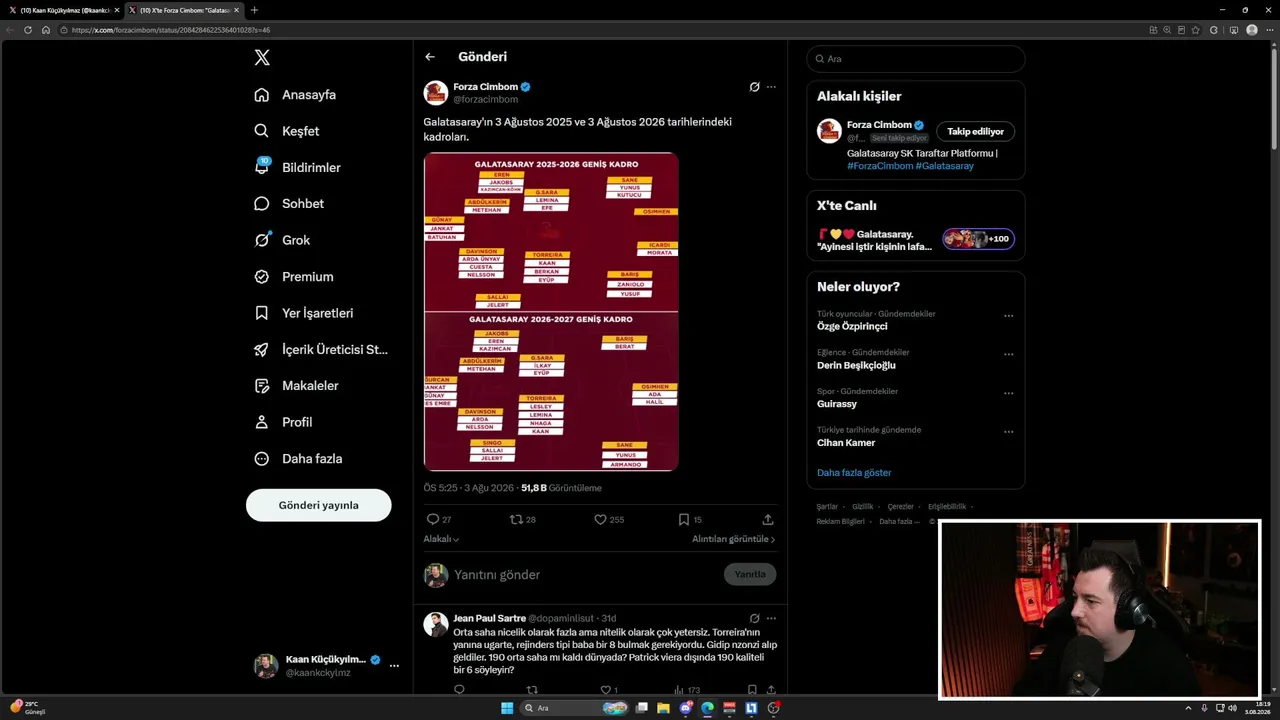Open File Explorer from the taskbar
The width and height of the screenshot is (1280, 720).
(663, 708)
